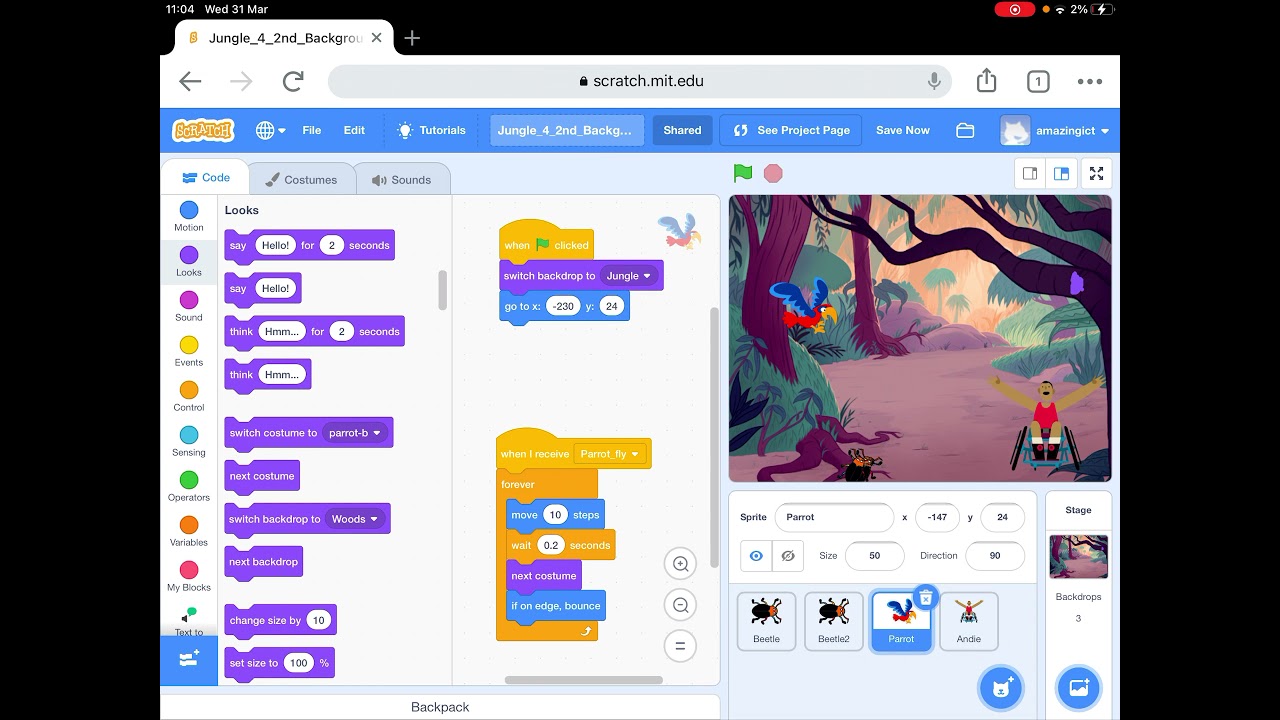Reset workspace zoom with equals icon
The image size is (1280, 720).
pos(680,646)
